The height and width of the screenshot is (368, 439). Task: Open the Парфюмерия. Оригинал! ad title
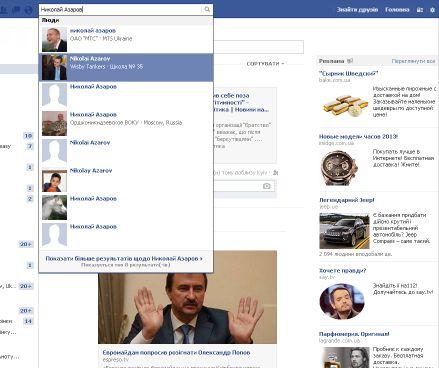[354, 334]
